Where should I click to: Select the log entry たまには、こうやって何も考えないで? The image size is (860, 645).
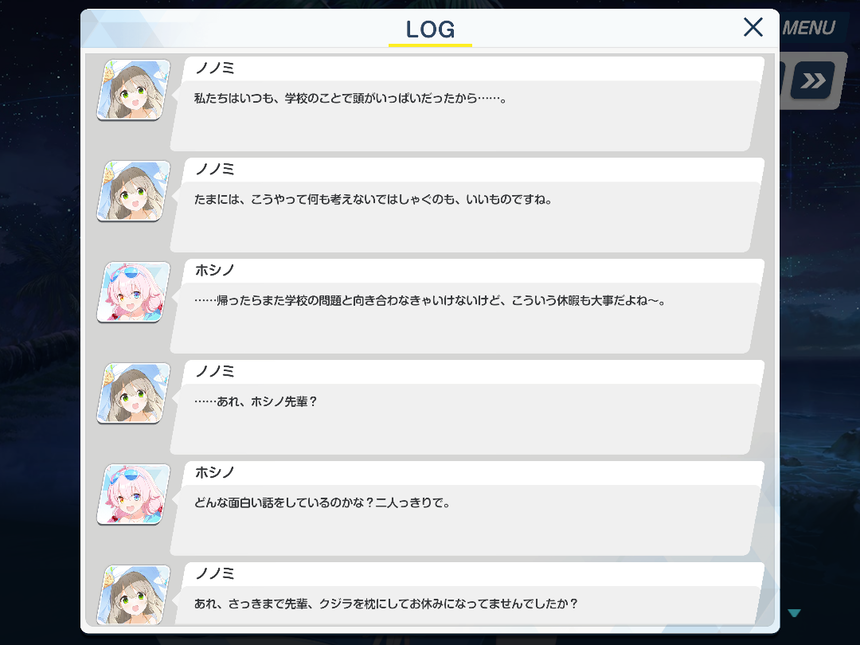click(x=467, y=205)
